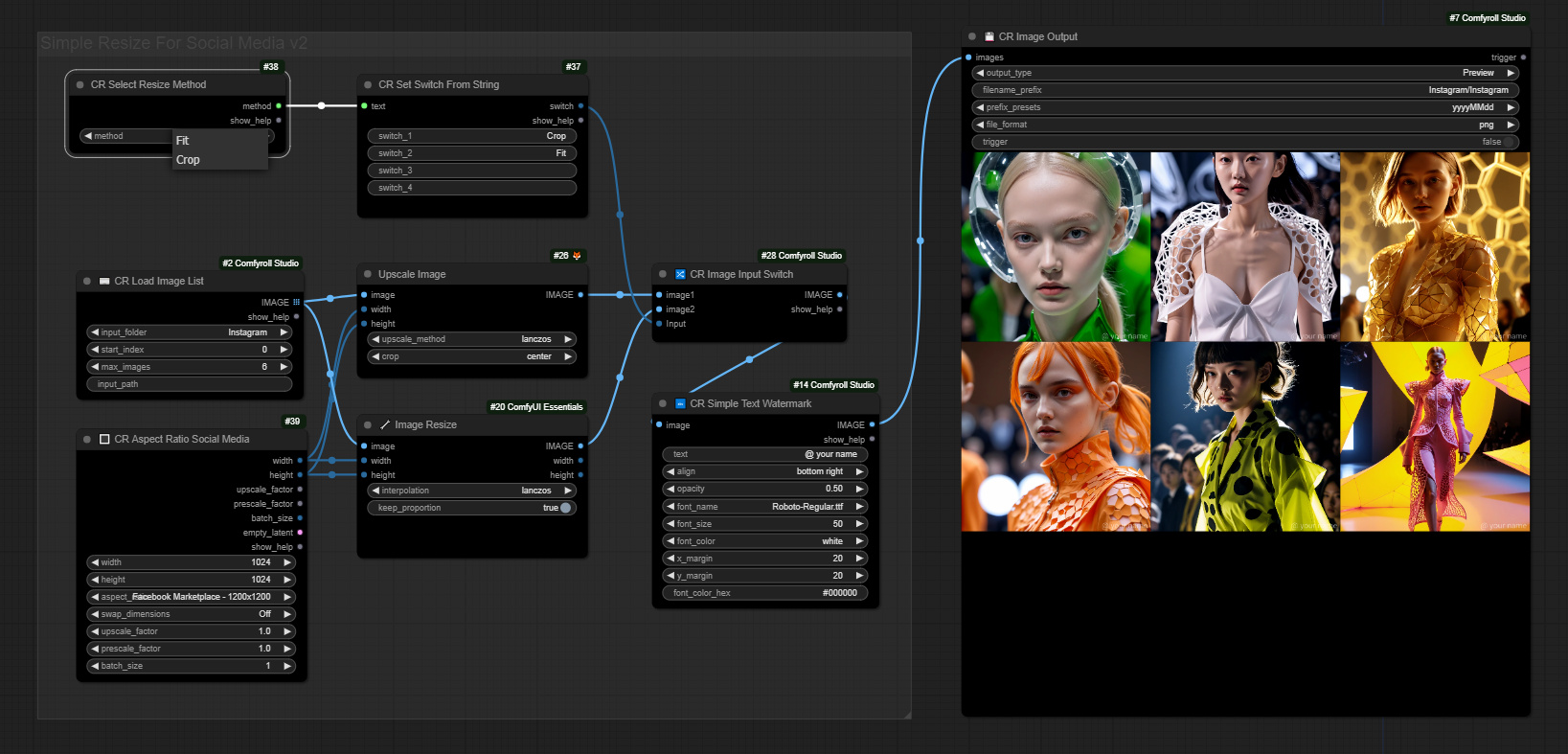Click the list icon in CR Load Image List title
1568x754 pixels.
point(104,281)
